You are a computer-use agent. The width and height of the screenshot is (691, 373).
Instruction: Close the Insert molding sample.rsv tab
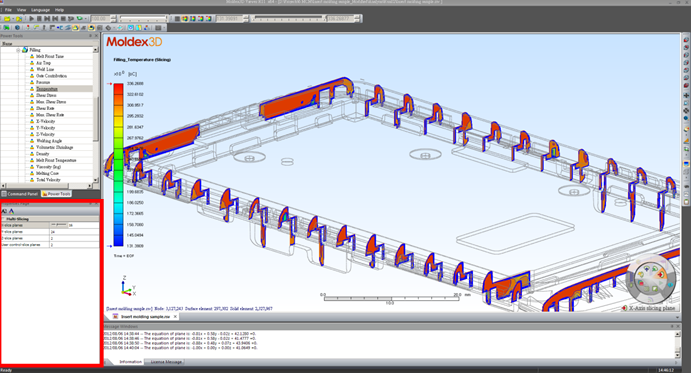click(x=175, y=317)
